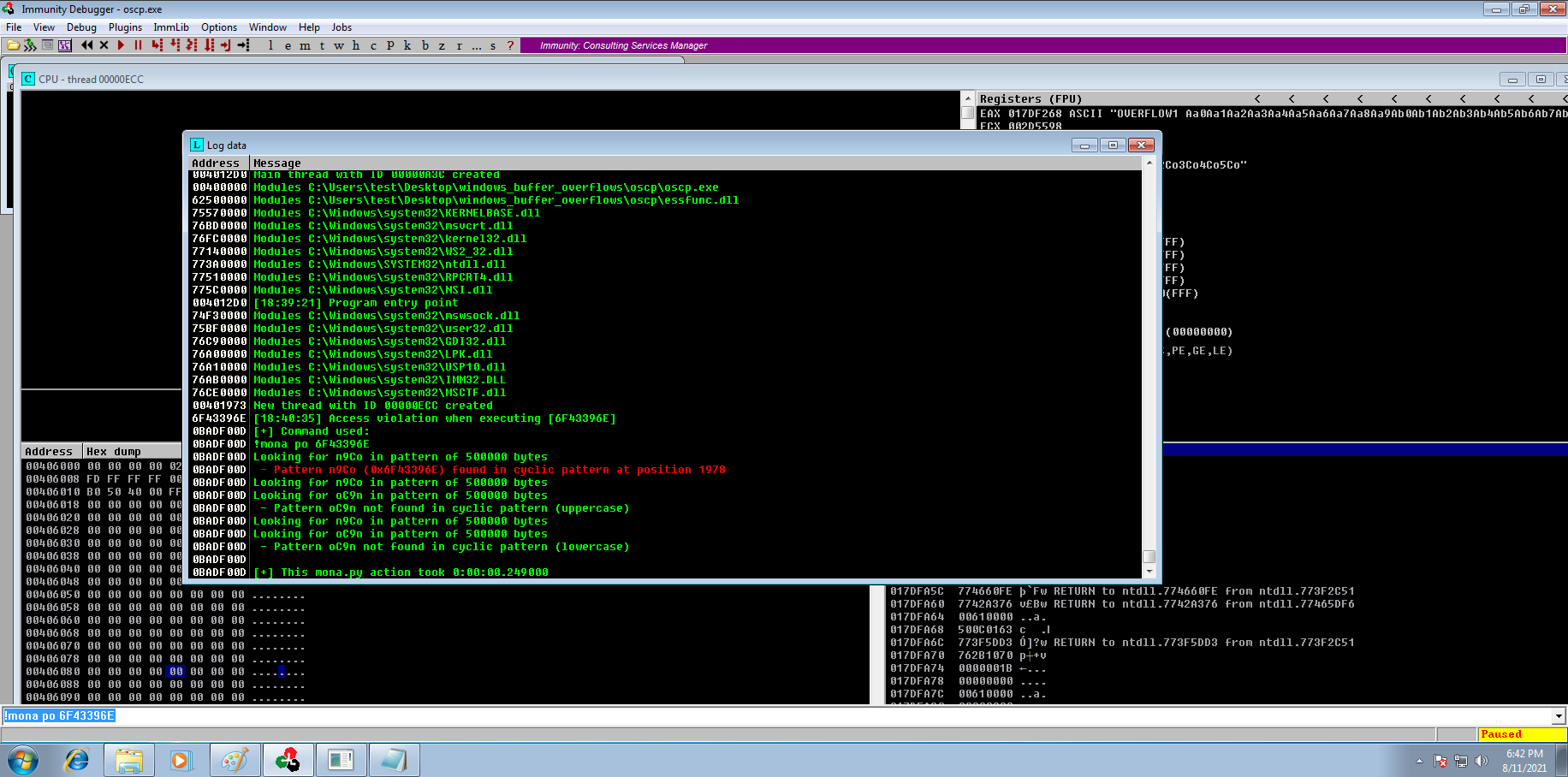Click the Log data scrollbar thumb
This screenshot has height=777, width=1568.
click(1149, 556)
